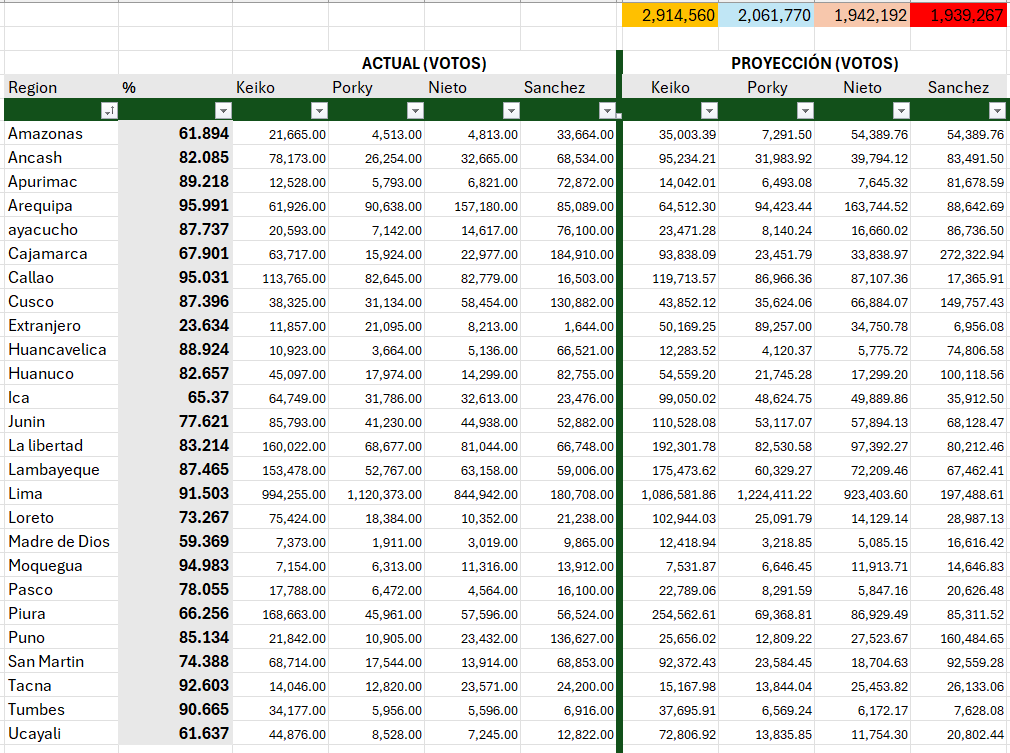The image size is (1010, 753).
Task: Select the Extranjero Porky projection 89,257.00
Action: point(767,325)
